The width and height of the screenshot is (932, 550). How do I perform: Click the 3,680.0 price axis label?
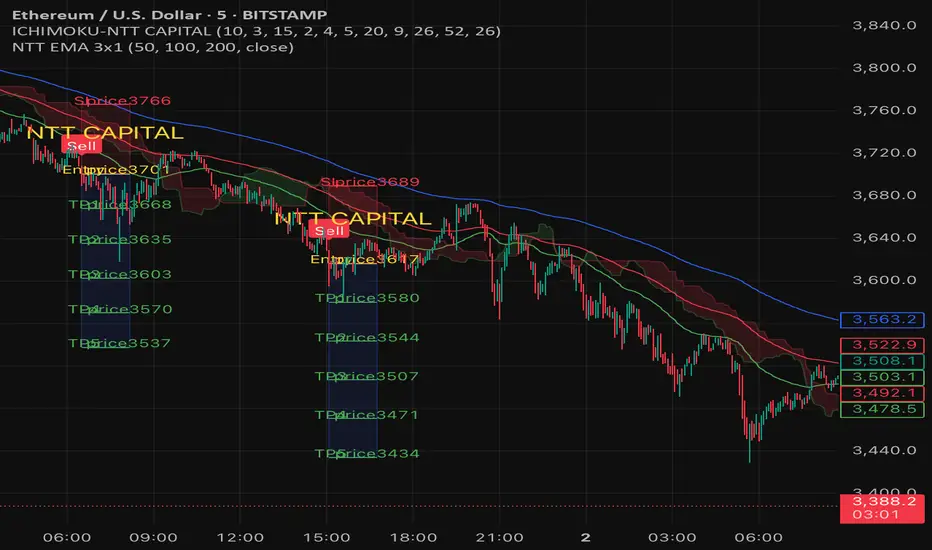884,195
